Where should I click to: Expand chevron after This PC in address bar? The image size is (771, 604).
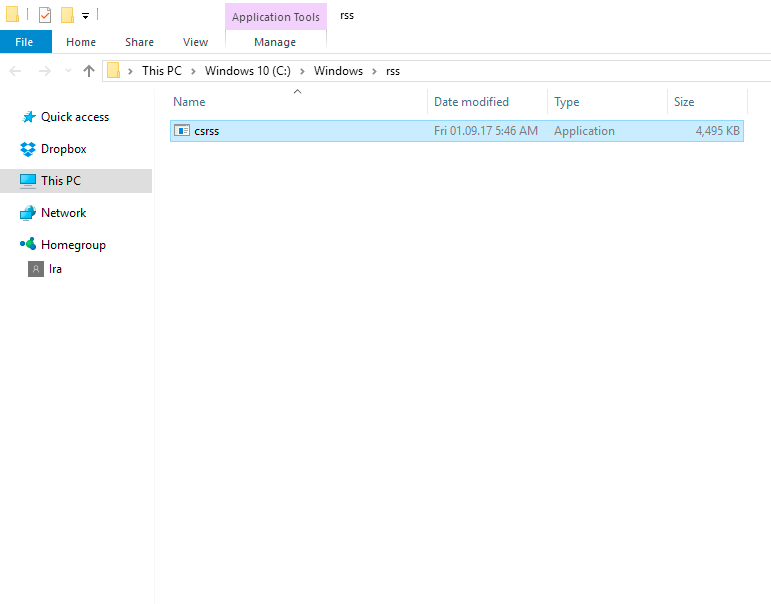193,71
